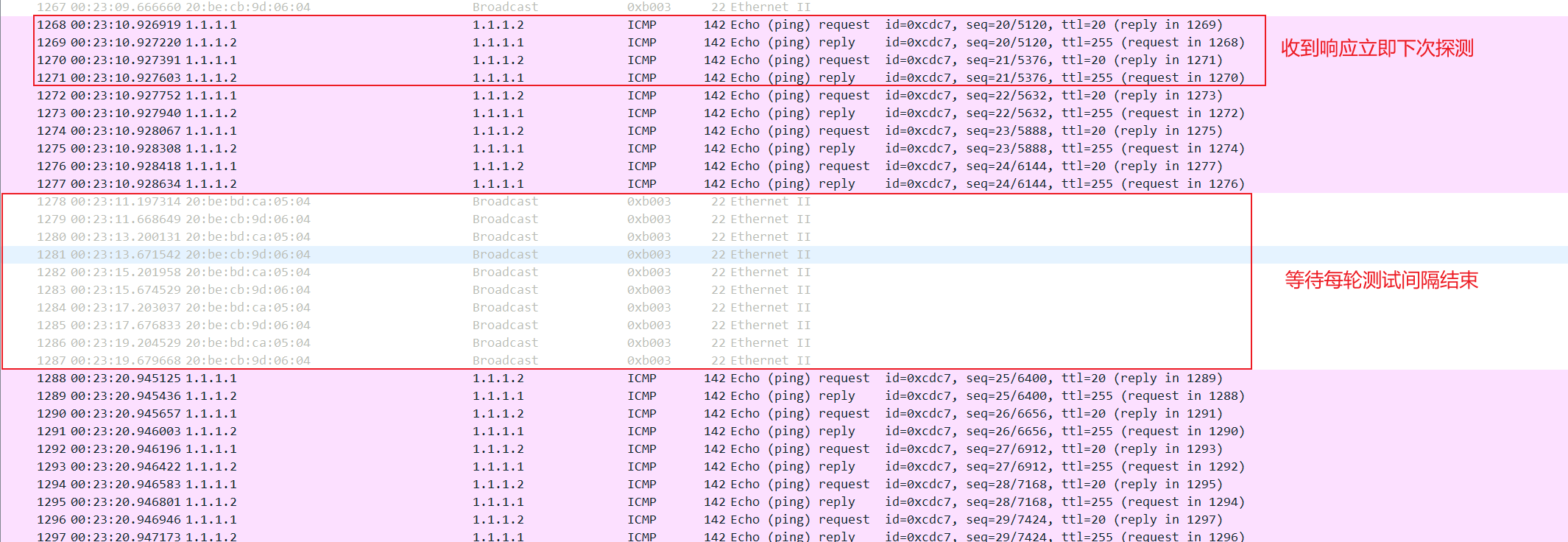Screen dimensions: 1568x542
Task: Click packet 1288 echo request seq=25/6400
Action: tap(640, 379)
